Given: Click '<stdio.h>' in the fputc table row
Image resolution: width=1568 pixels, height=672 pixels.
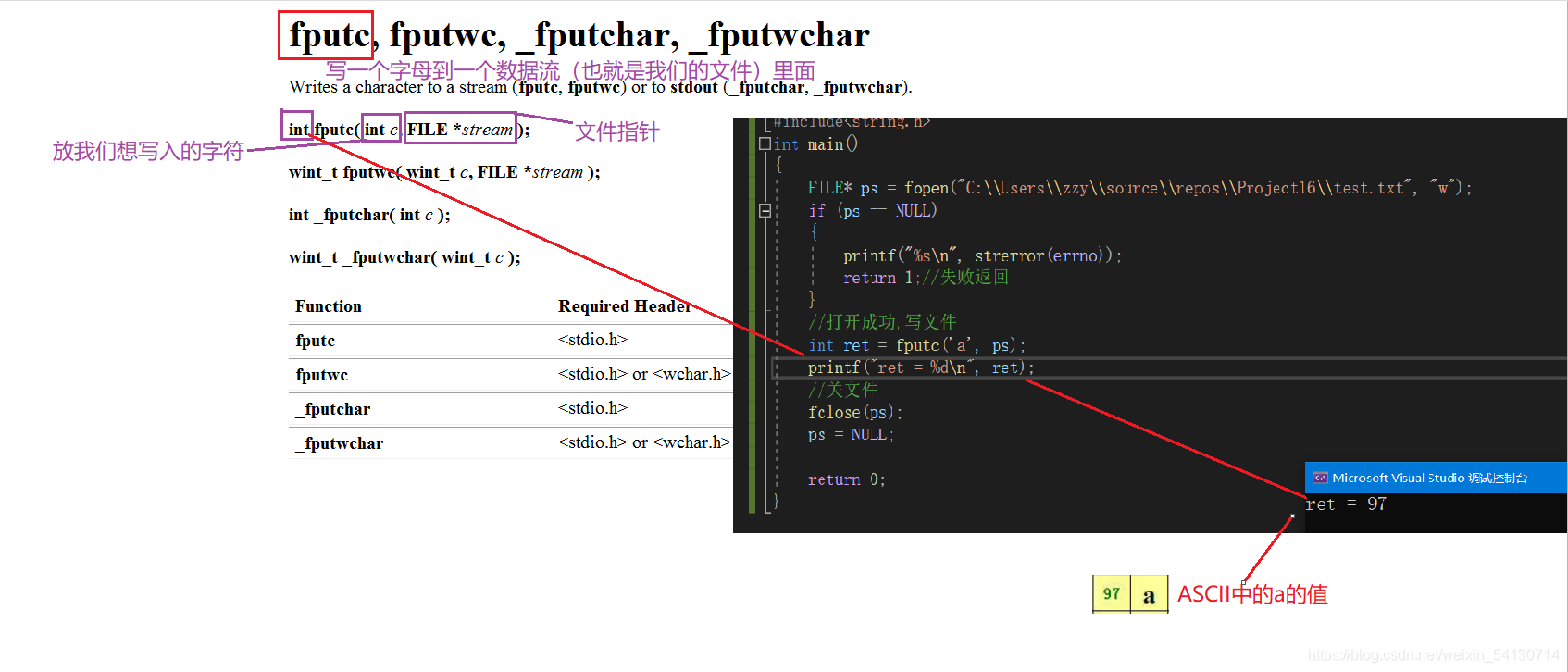Looking at the screenshot, I should [x=592, y=340].
